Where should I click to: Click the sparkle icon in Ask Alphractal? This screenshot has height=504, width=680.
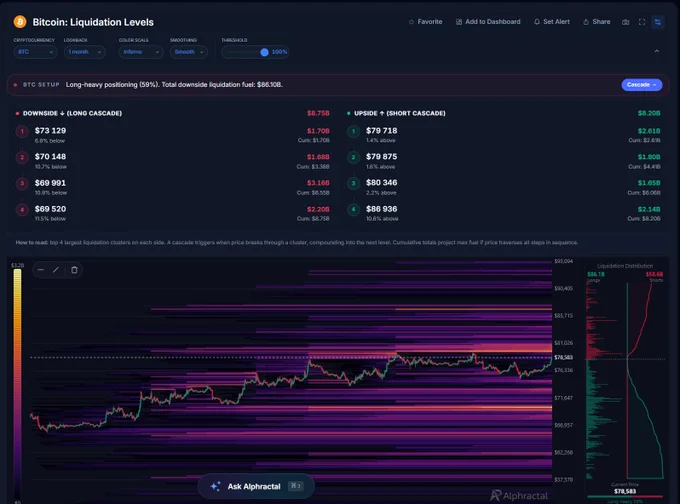[x=216, y=486]
